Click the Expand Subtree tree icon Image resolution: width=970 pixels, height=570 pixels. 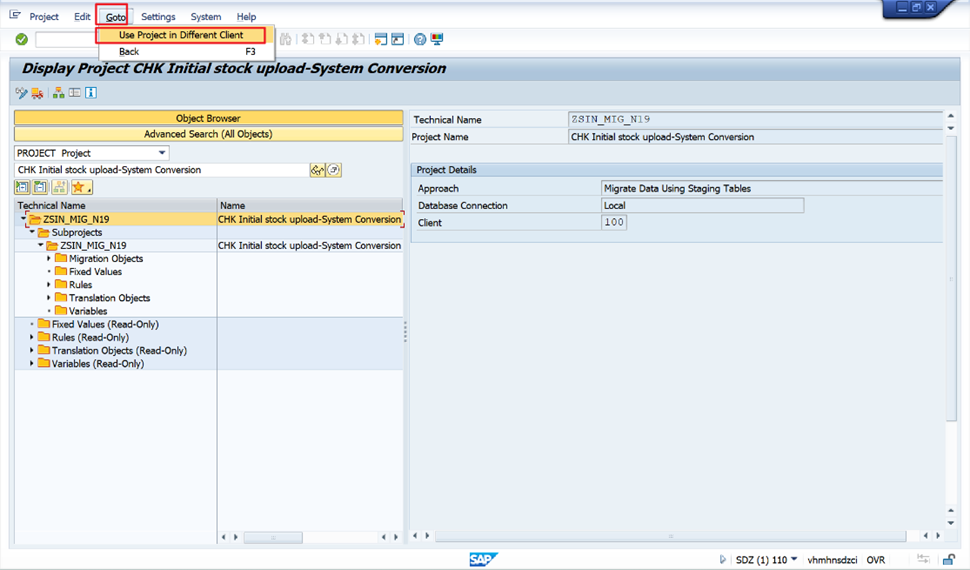pos(22,187)
